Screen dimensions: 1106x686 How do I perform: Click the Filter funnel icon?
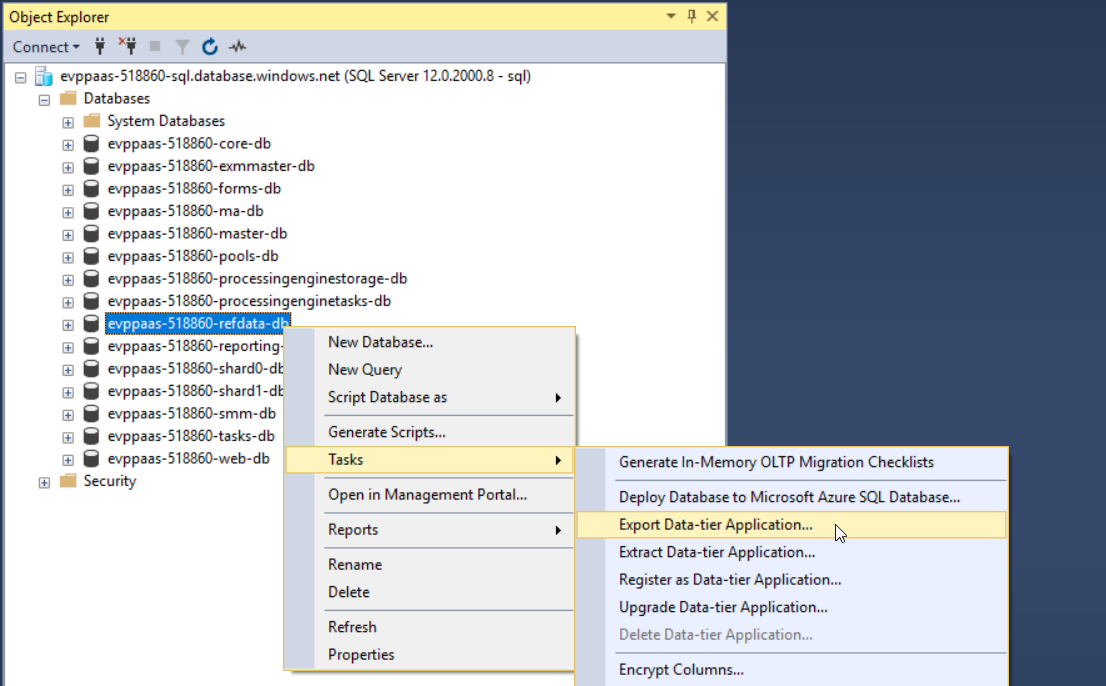(182, 47)
